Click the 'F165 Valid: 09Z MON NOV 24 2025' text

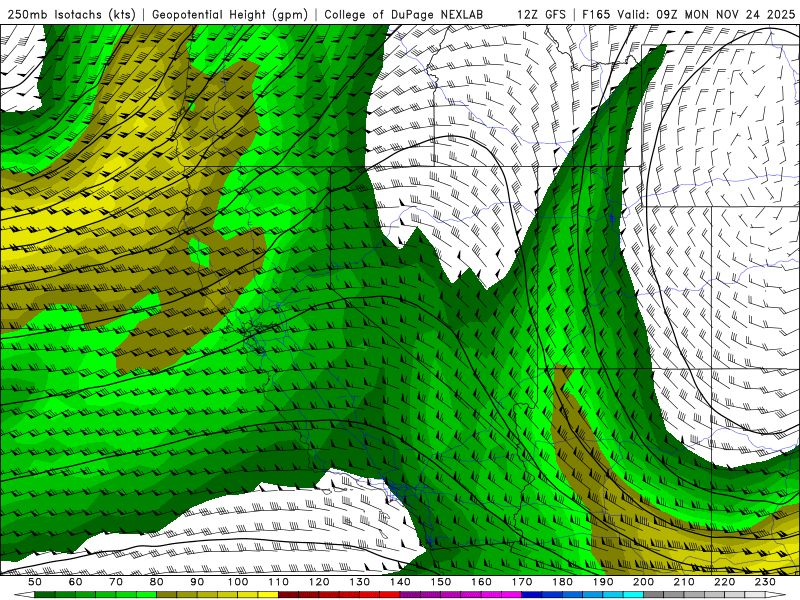tap(689, 14)
